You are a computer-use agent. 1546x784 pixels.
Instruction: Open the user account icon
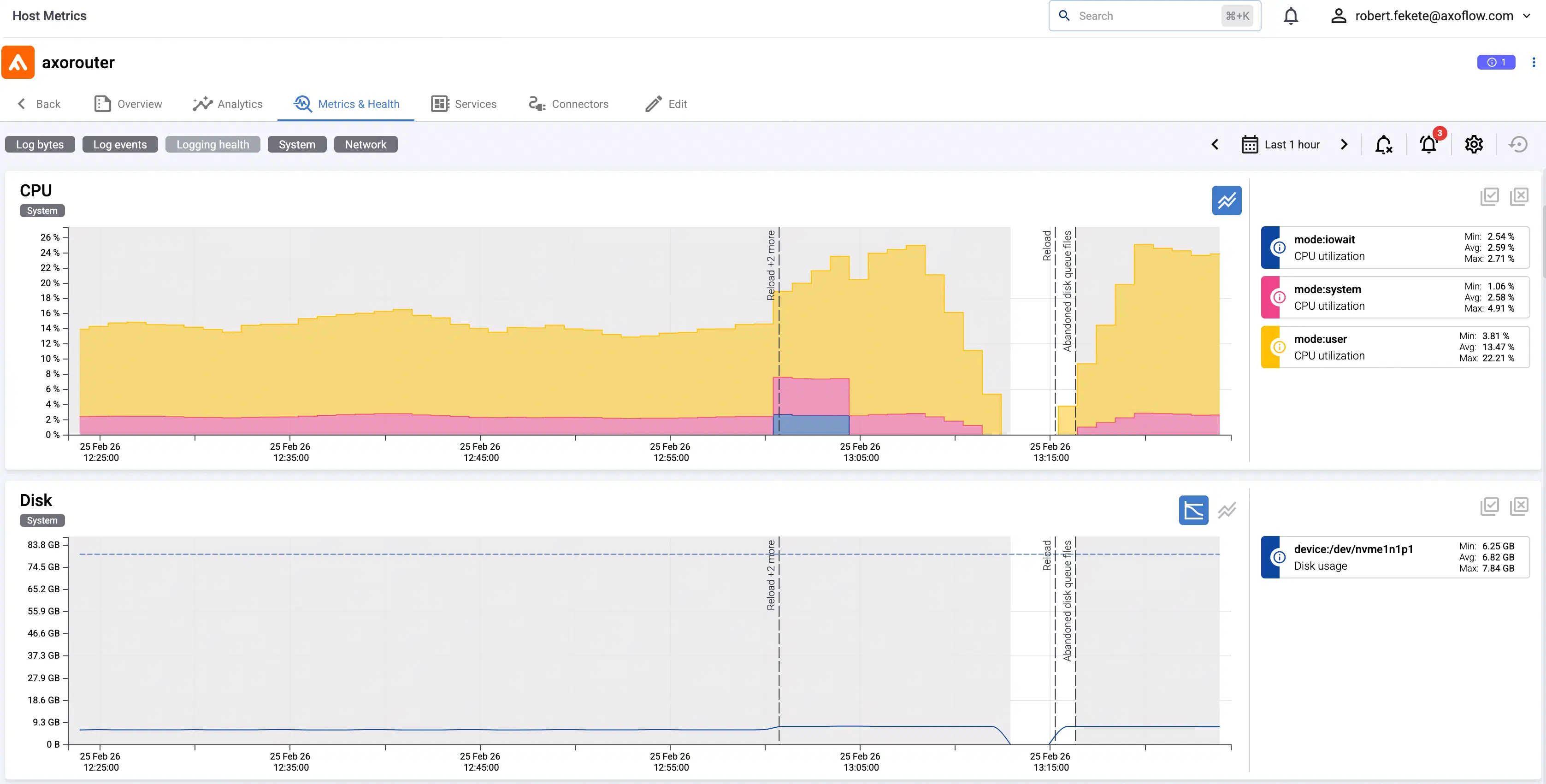[1339, 16]
